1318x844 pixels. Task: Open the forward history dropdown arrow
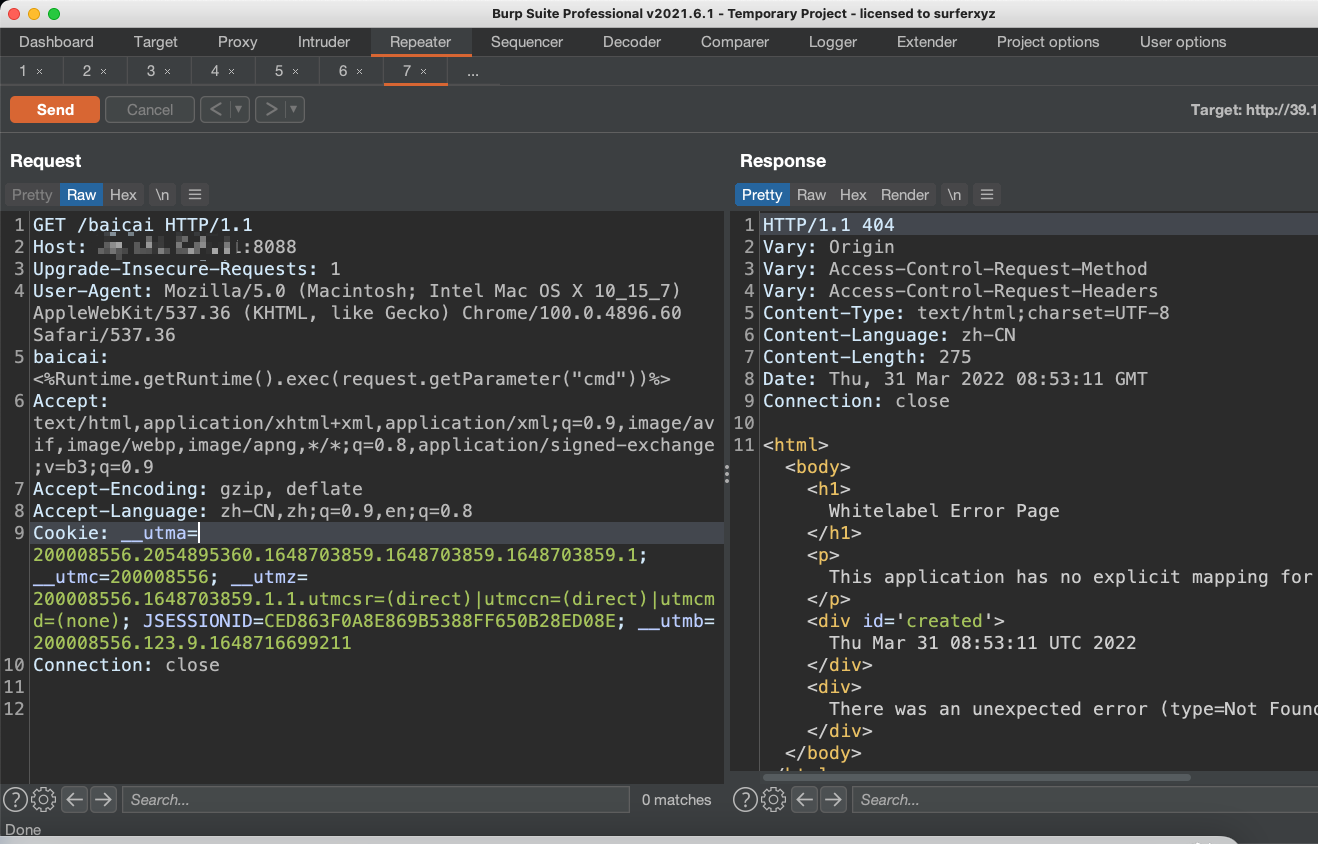(295, 110)
